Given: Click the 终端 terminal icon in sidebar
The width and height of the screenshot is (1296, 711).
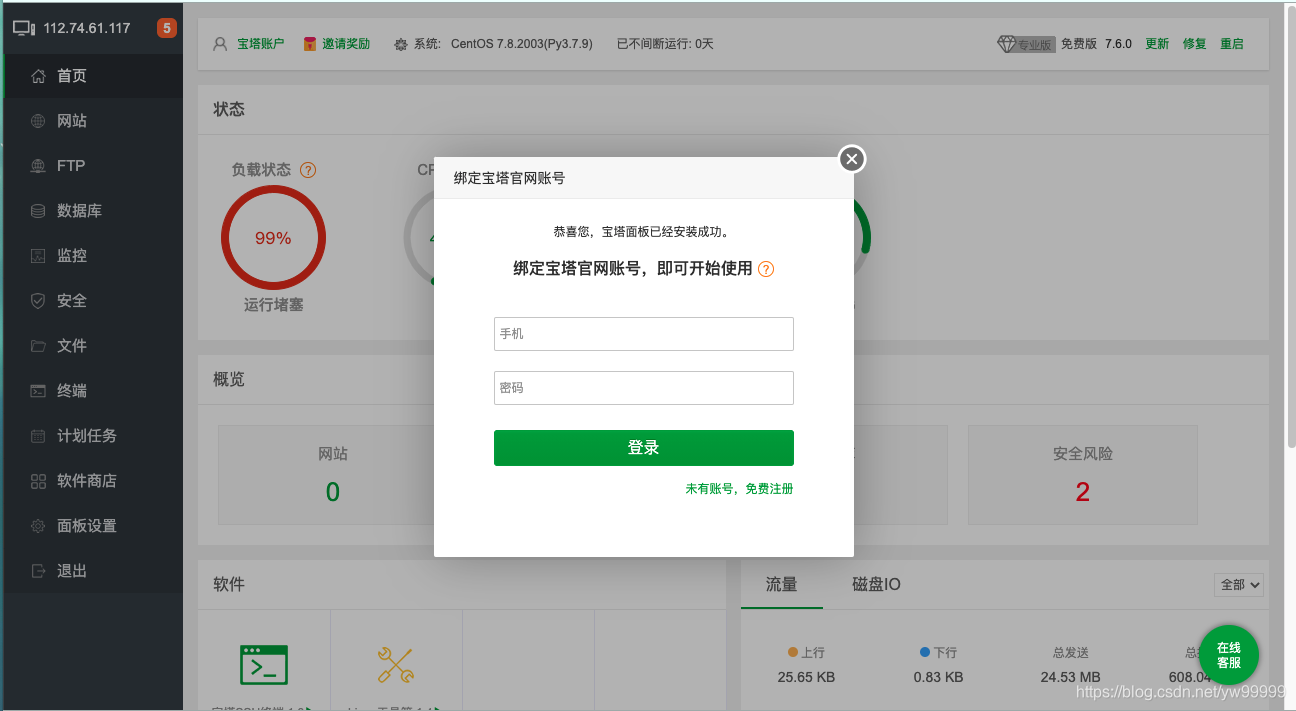Looking at the screenshot, I should (x=38, y=391).
